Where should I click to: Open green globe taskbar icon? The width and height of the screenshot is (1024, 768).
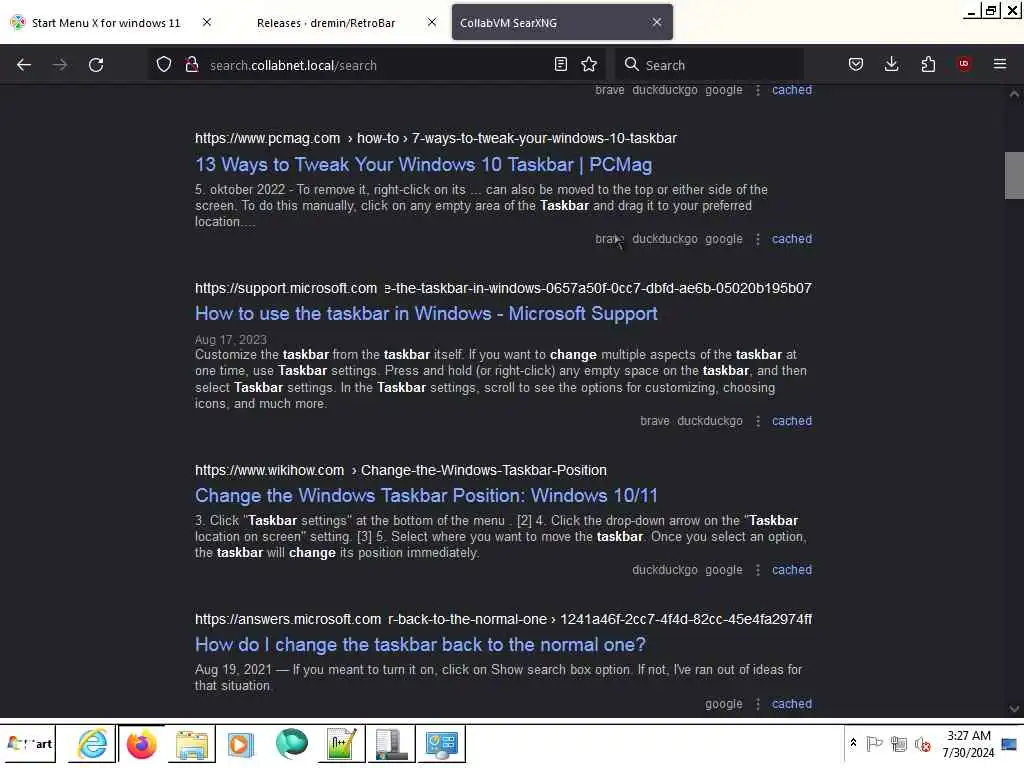[x=291, y=744]
